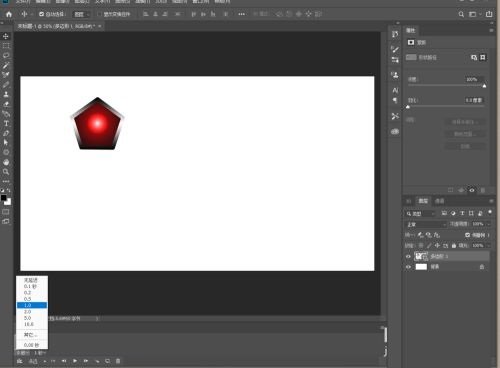Select the Lasso tool

6,55
